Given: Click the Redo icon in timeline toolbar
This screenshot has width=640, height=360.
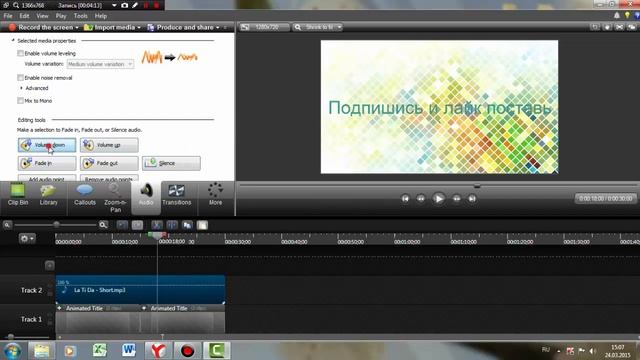Looking at the screenshot, I should (137, 225).
